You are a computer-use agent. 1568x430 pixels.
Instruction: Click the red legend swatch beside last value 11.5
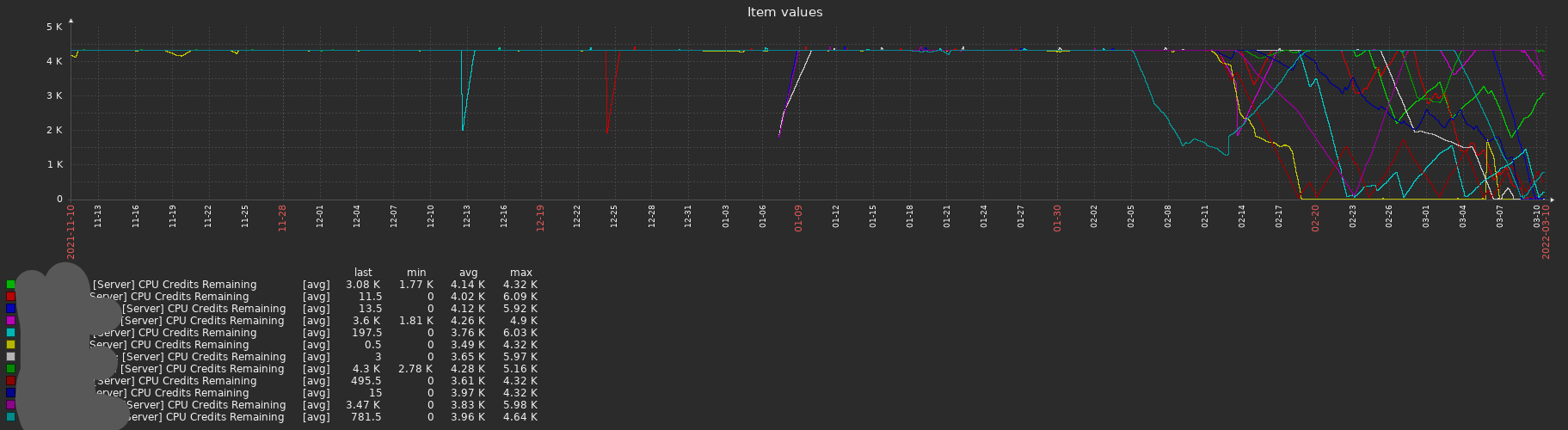(x=11, y=297)
